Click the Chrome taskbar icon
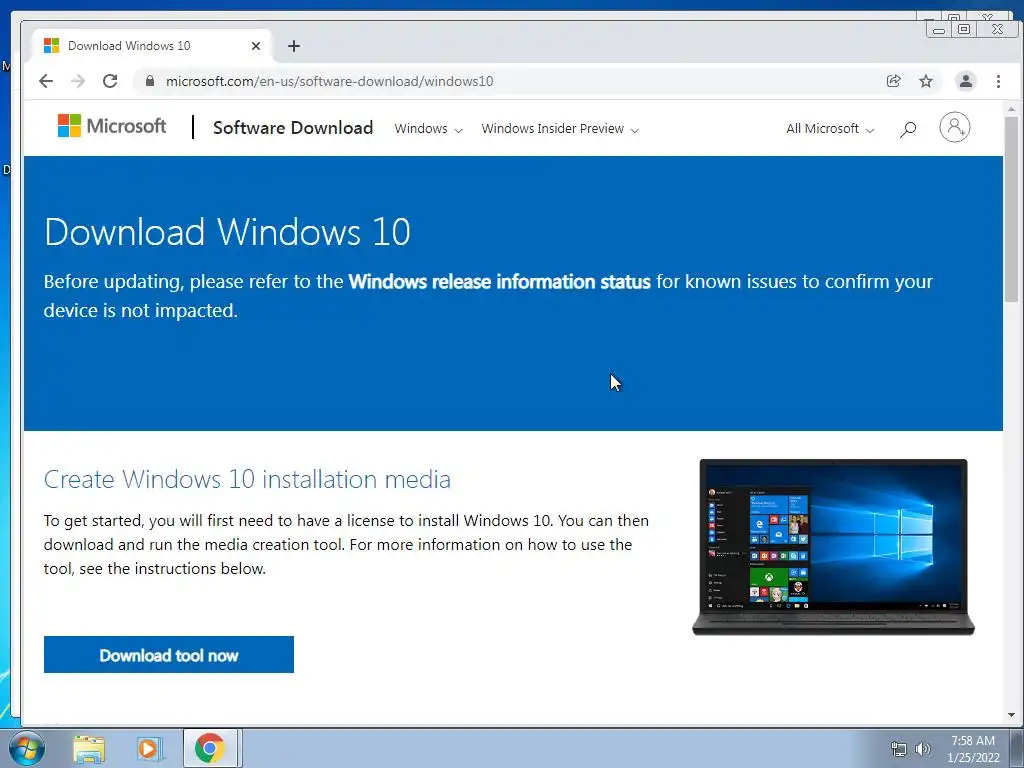 [210, 748]
